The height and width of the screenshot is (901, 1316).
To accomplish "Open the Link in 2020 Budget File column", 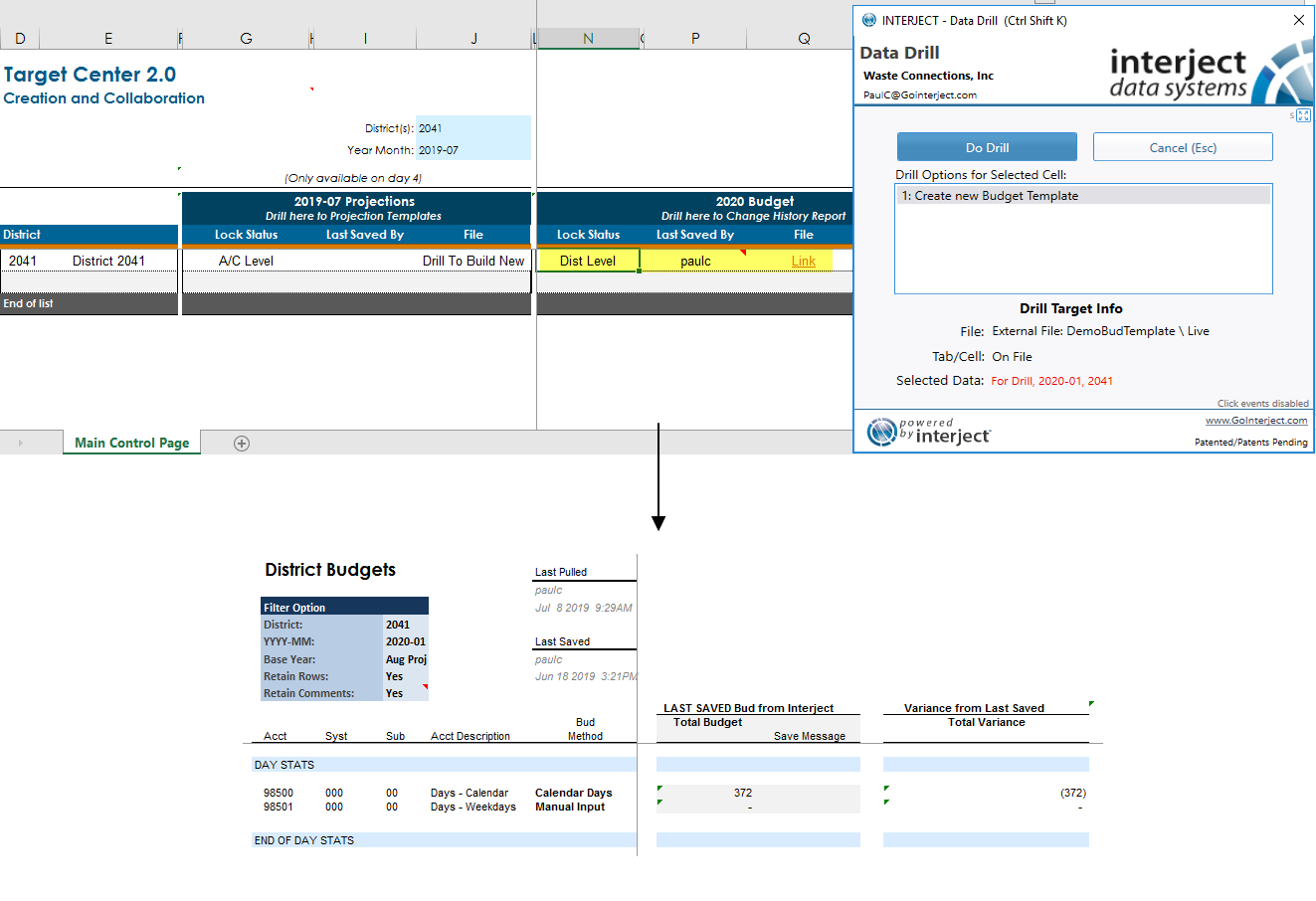I will pos(804,262).
